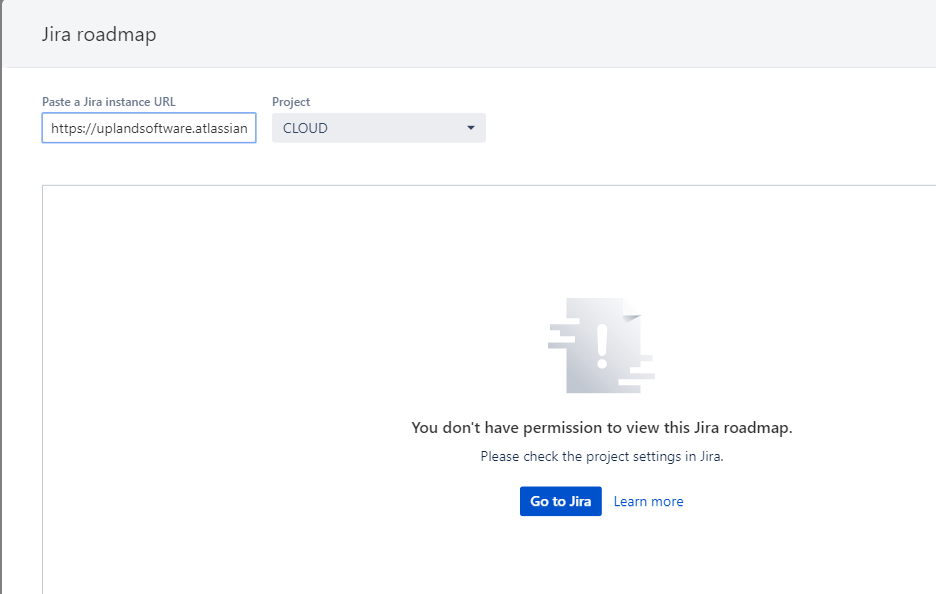
Task: Click 'Please check the project settings' text
Action: pyautogui.click(x=602, y=456)
